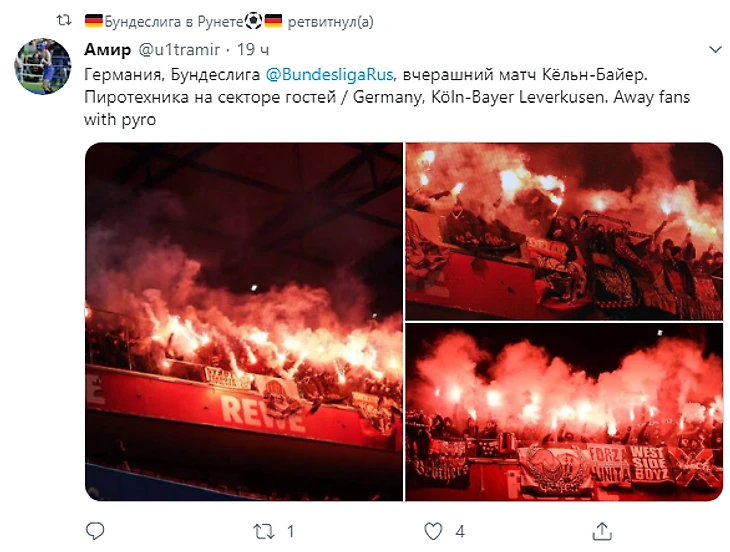
Task: Open the large photo showing the REWE banner
Action: point(244,322)
